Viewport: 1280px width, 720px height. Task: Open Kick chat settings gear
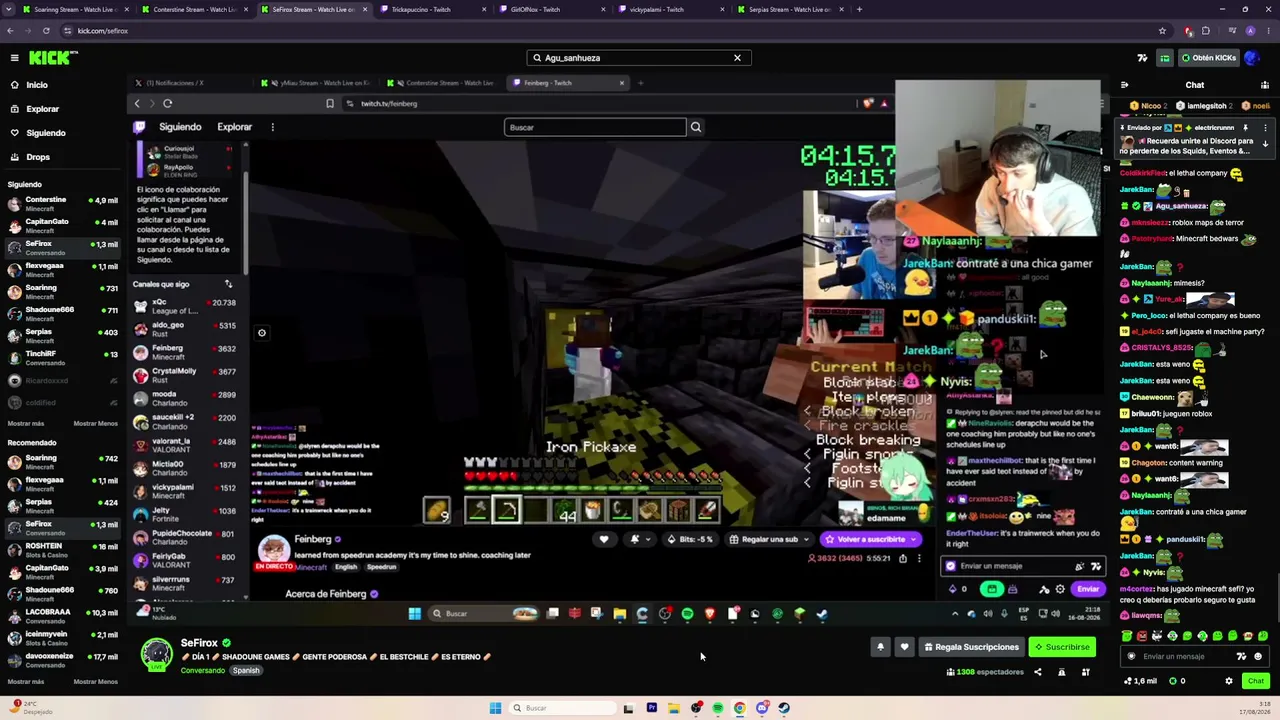[x=1229, y=681]
